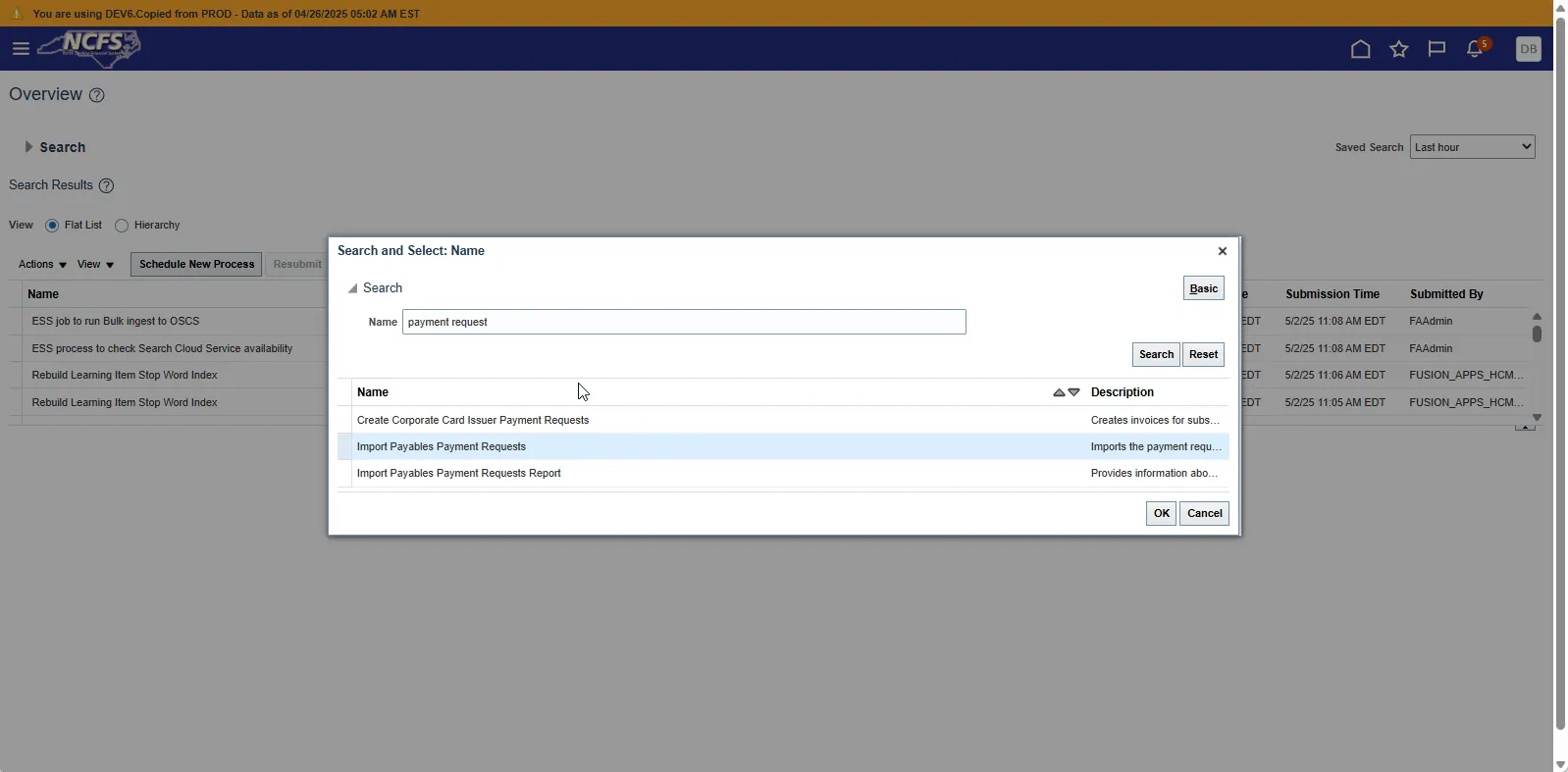The height and width of the screenshot is (772, 1568).
Task: Open the Actions menu
Action: [x=42, y=265]
